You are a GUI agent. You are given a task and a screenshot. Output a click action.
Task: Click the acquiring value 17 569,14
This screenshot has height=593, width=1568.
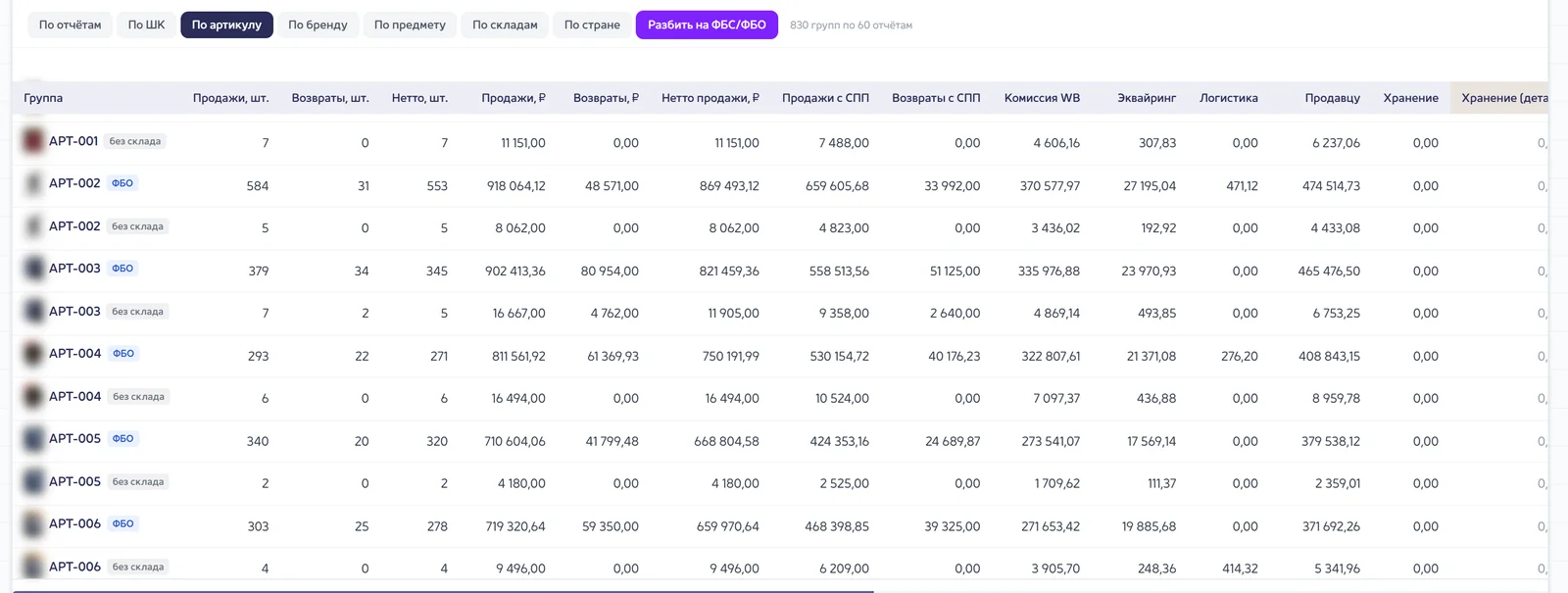coord(1151,442)
